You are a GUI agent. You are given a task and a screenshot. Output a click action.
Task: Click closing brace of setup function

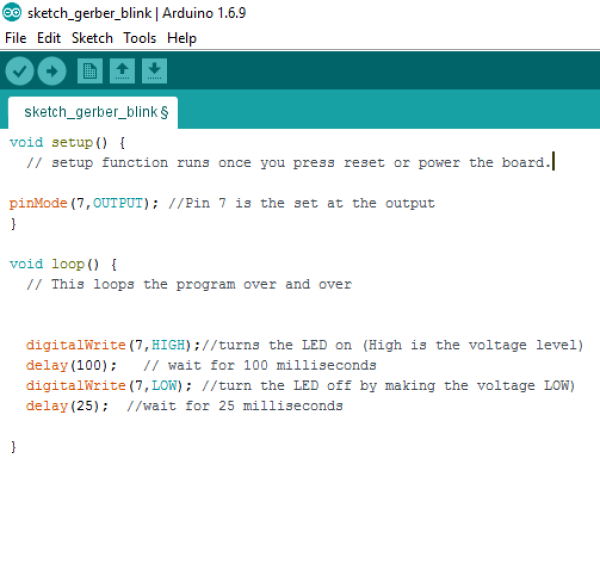click(x=13, y=224)
